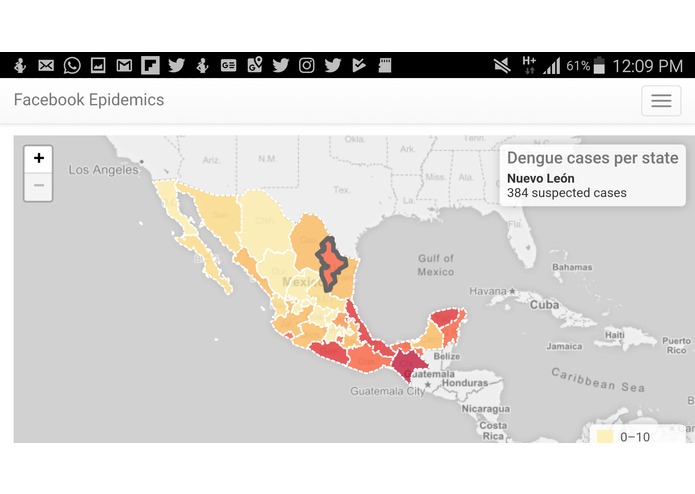Zoom out the map with minus button
The width and height of the screenshot is (695, 494).
(39, 187)
